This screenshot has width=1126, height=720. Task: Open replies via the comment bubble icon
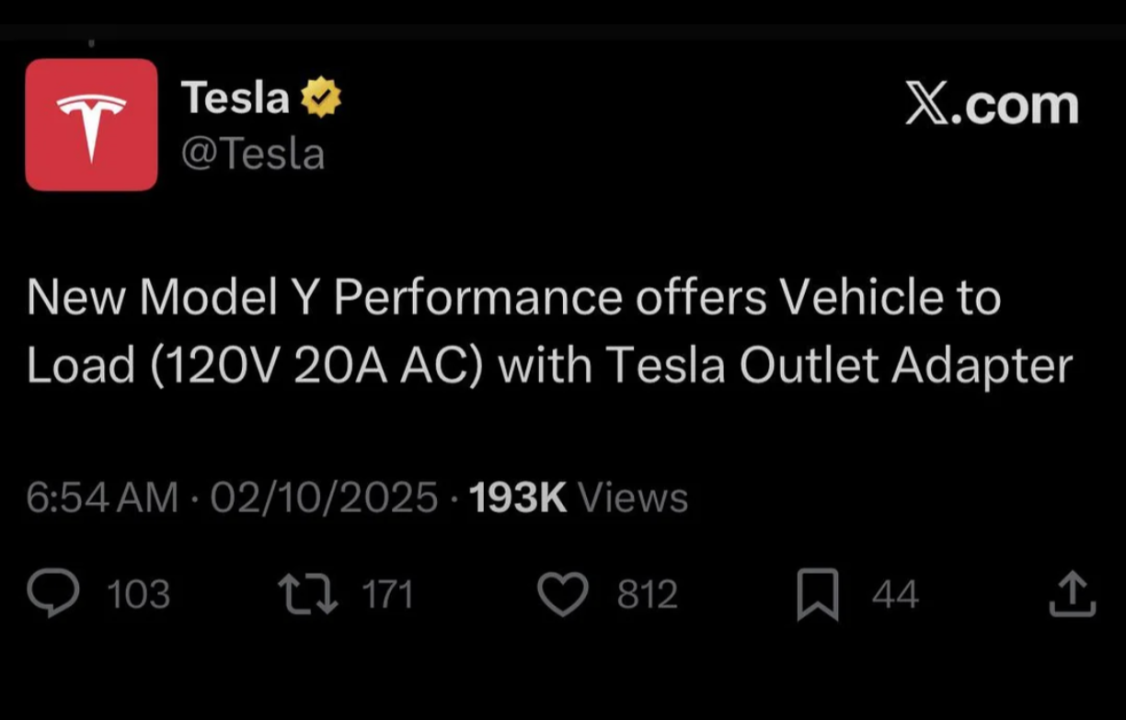pos(52,593)
